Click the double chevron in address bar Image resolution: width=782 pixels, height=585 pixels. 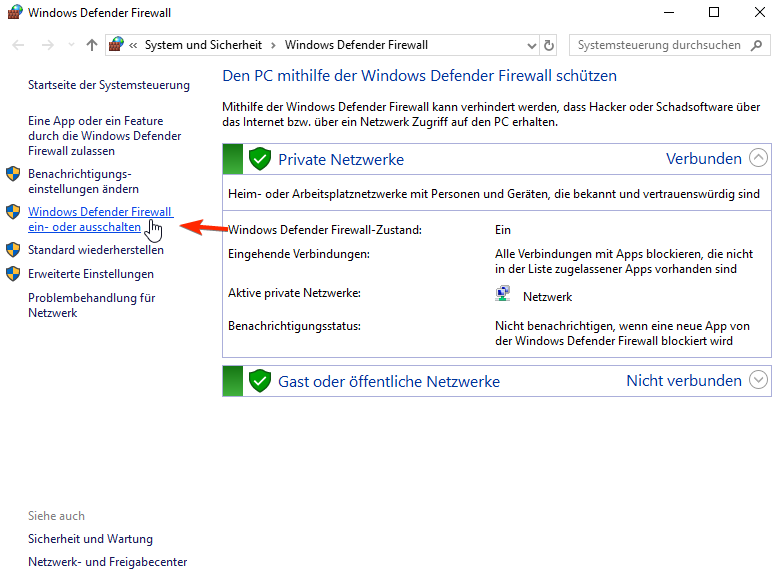coord(133,45)
